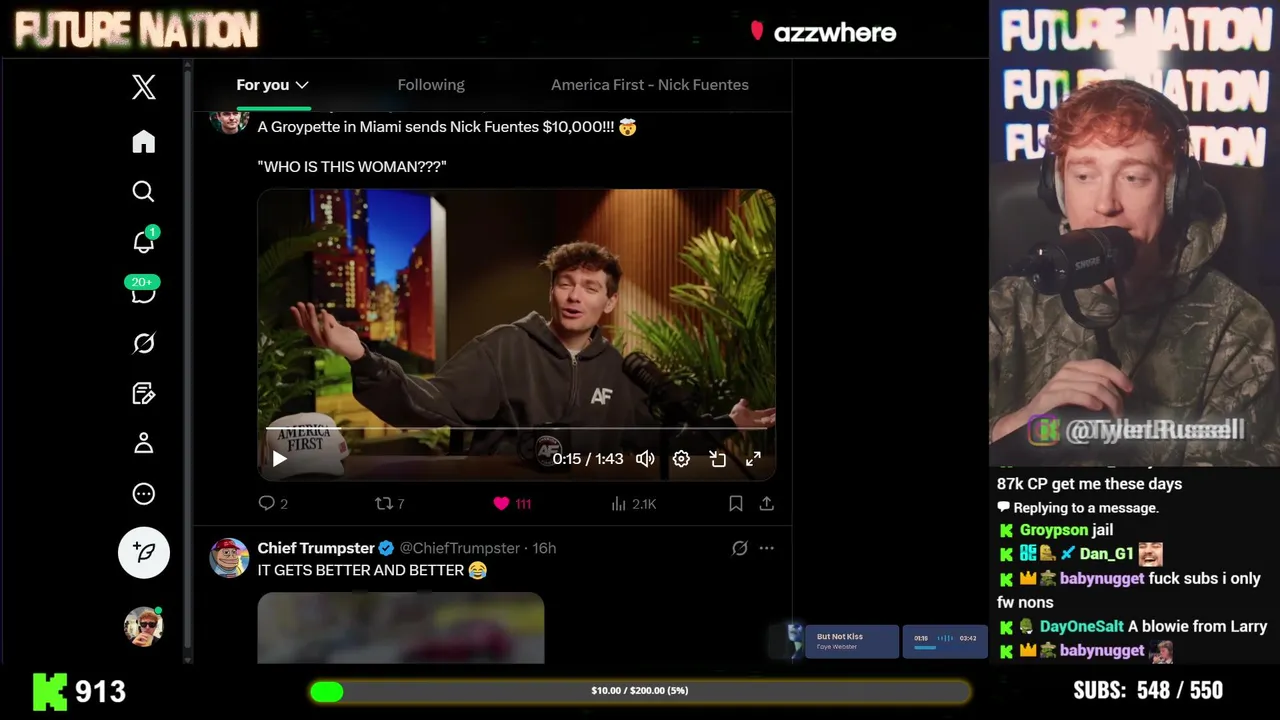This screenshot has height=720, width=1280.
Task: Open Notifications bell icon
Action: (143, 241)
